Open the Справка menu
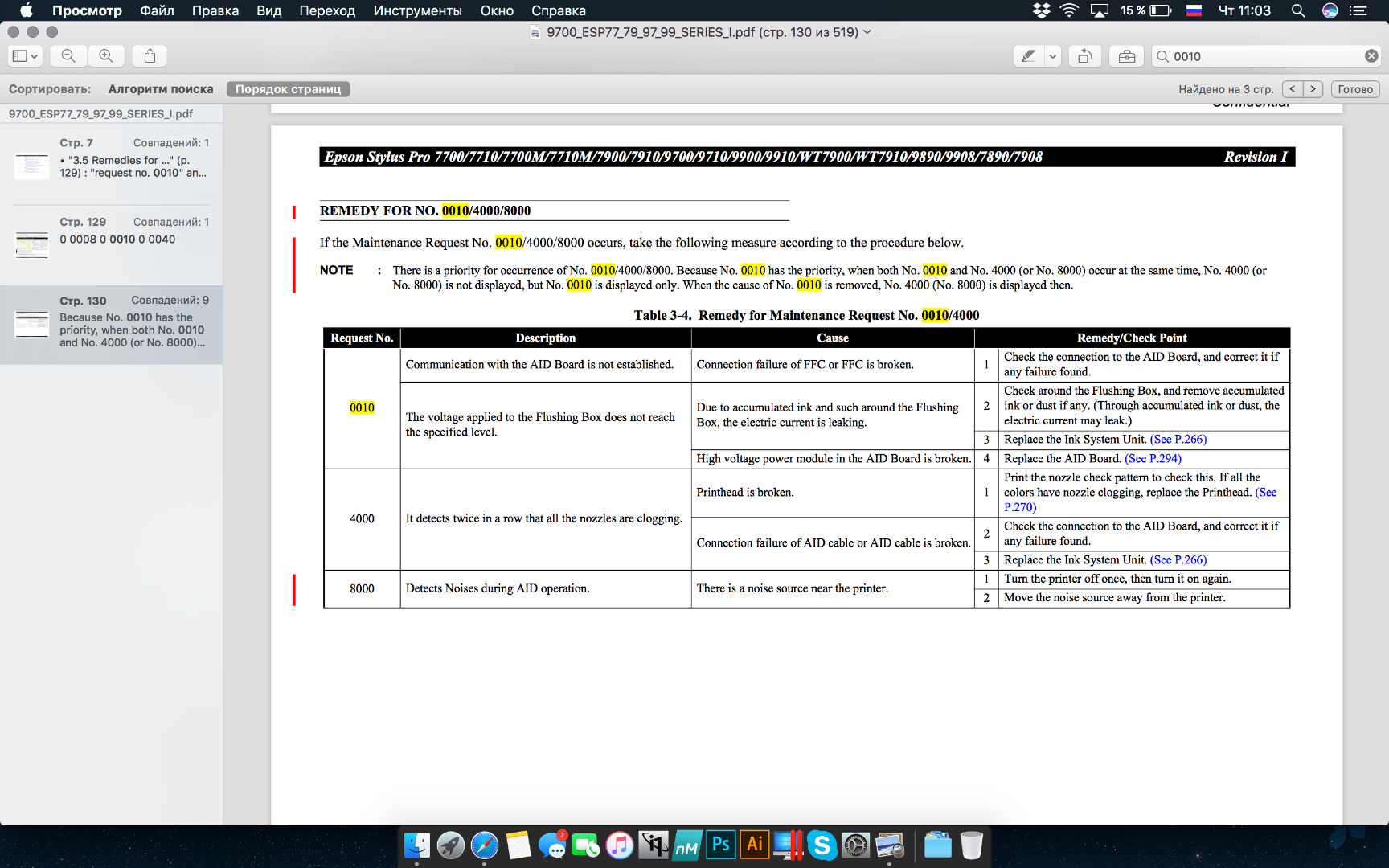The height and width of the screenshot is (868, 1389). tap(559, 10)
